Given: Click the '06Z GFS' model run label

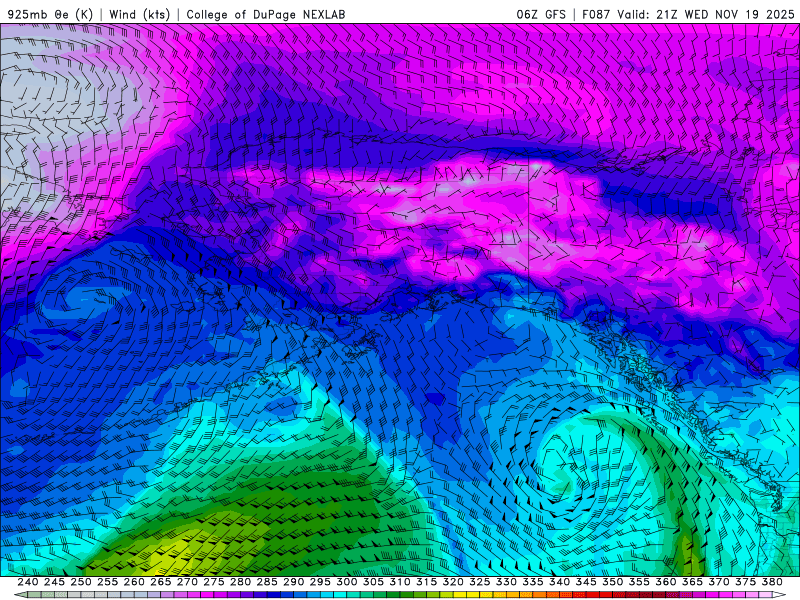Looking at the screenshot, I should pos(541,14).
